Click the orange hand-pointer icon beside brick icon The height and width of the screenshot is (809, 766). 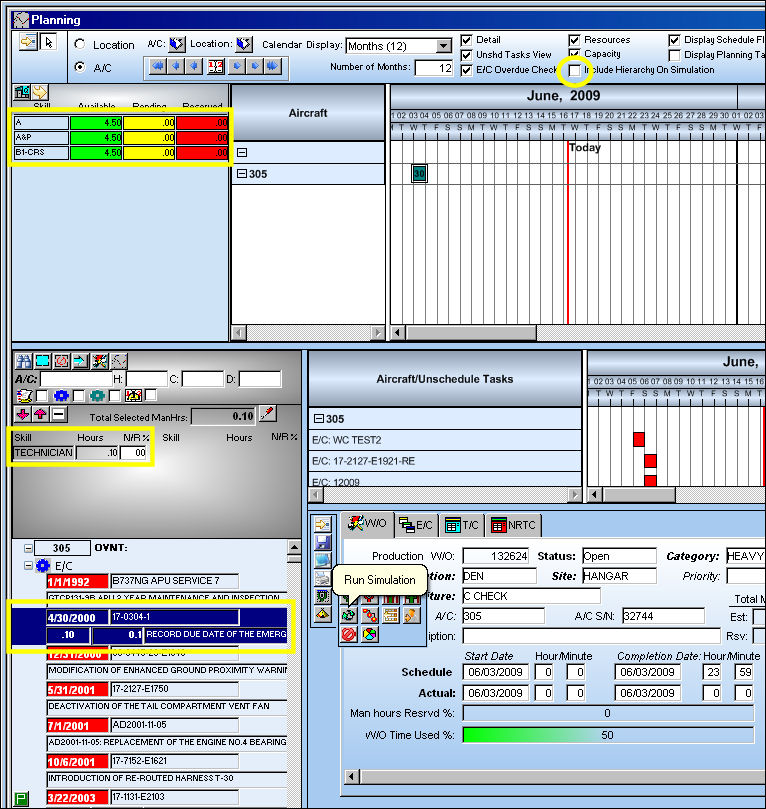pos(411,615)
